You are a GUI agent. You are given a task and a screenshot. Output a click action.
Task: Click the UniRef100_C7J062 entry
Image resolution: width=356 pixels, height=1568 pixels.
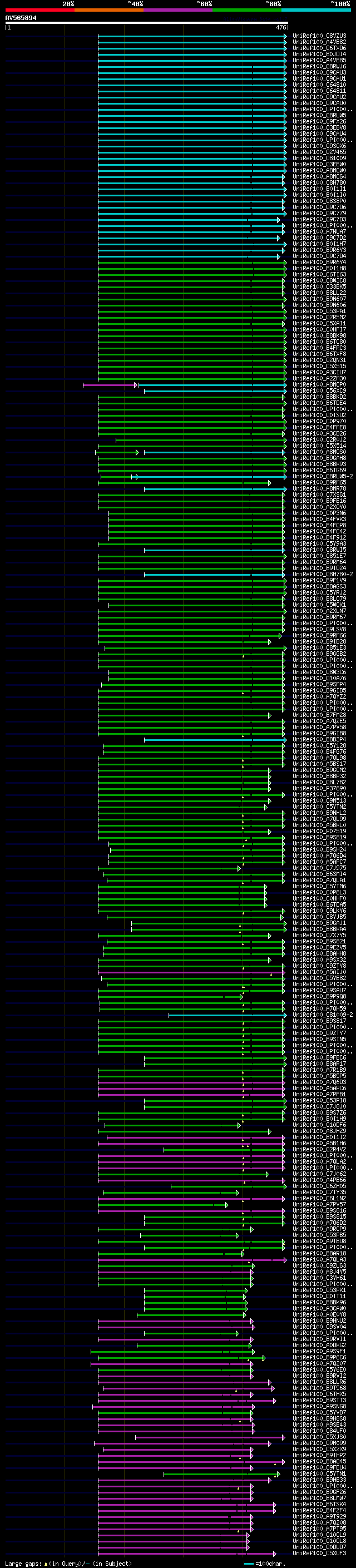tap(319, 1174)
